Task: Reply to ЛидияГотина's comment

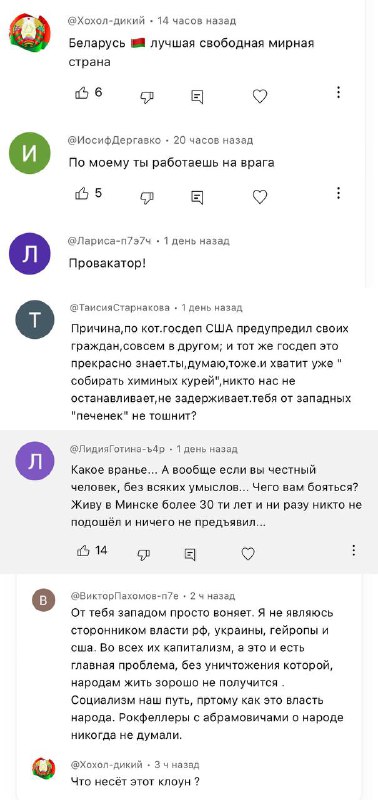Action: coord(190,554)
